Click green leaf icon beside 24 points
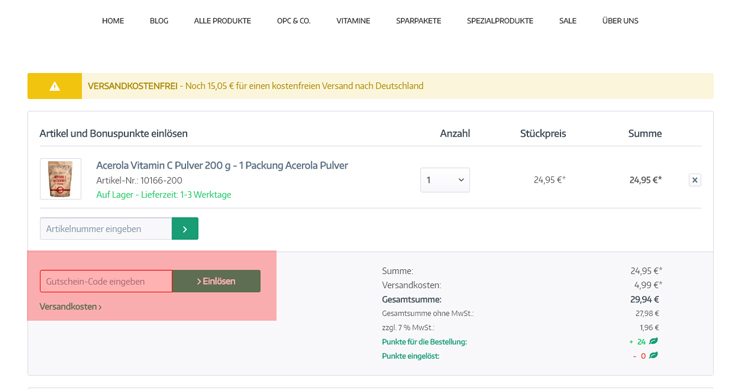740x389 pixels. click(x=653, y=341)
